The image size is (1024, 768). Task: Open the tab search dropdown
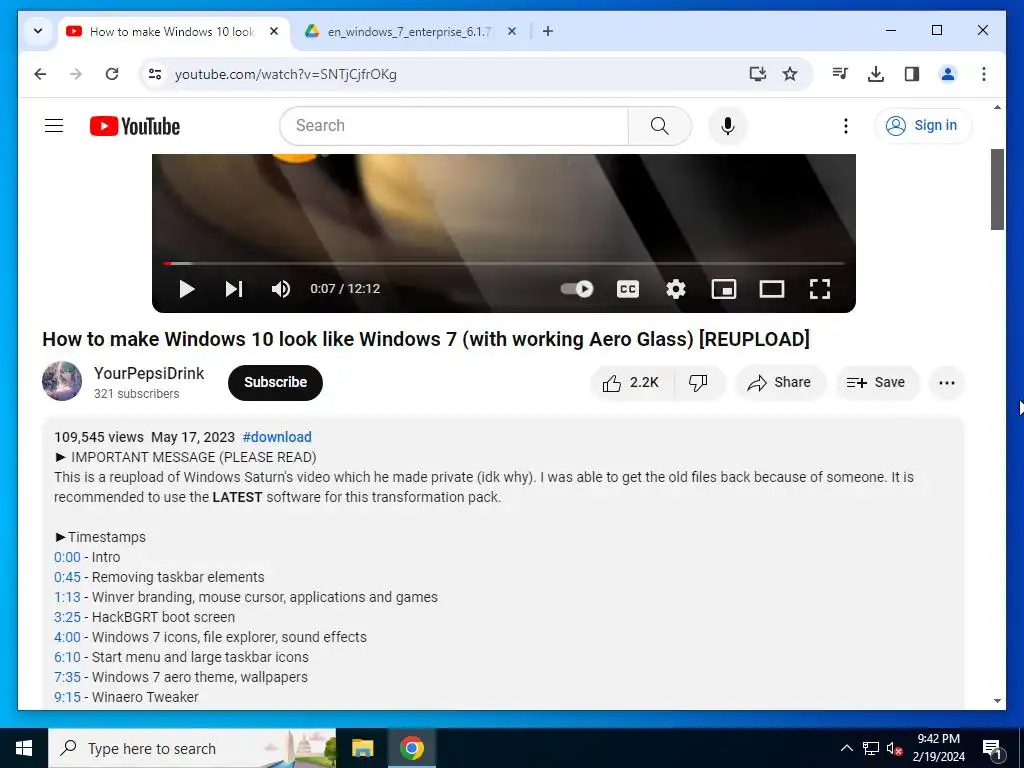pyautogui.click(x=38, y=31)
